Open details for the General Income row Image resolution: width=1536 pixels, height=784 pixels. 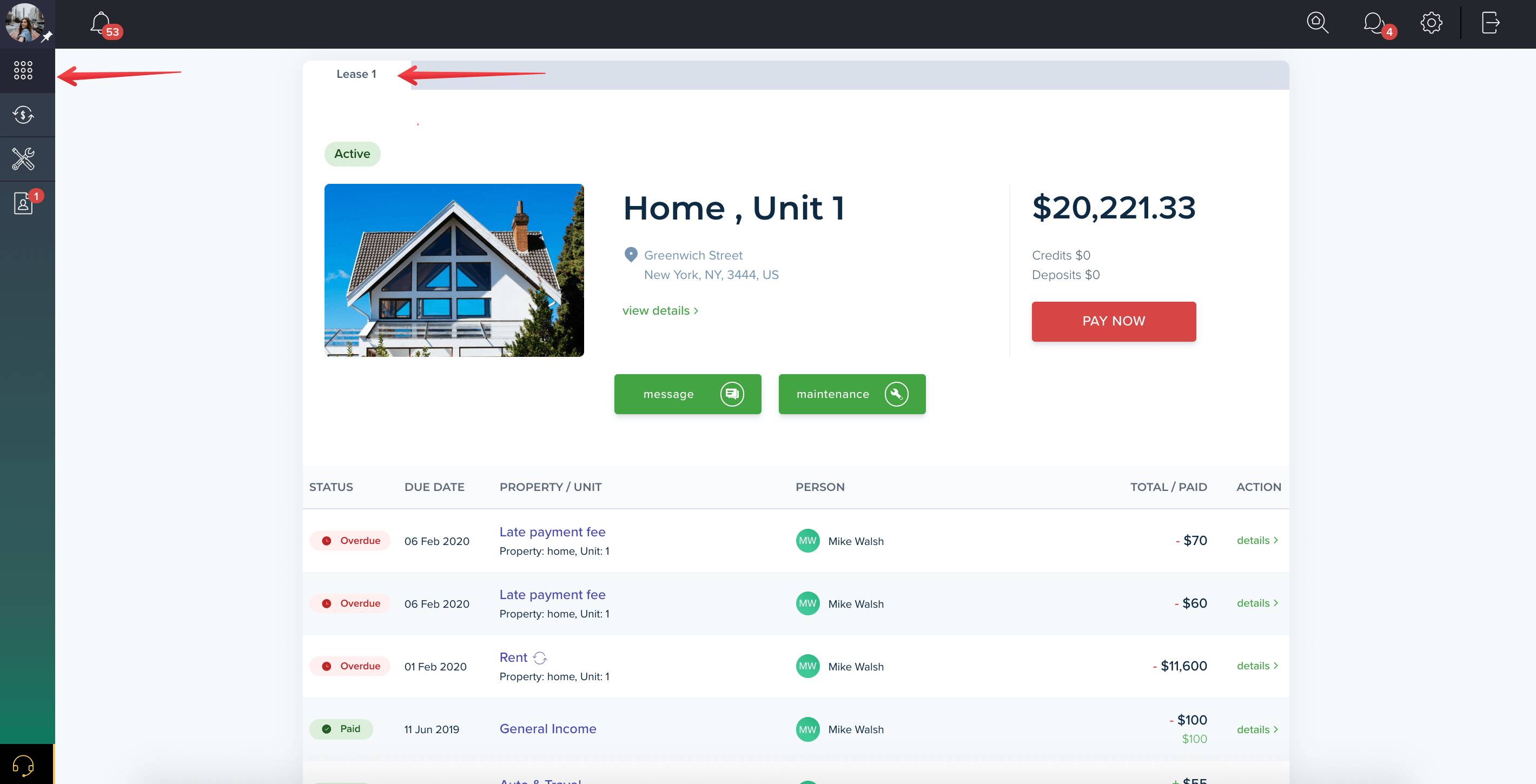(1257, 729)
